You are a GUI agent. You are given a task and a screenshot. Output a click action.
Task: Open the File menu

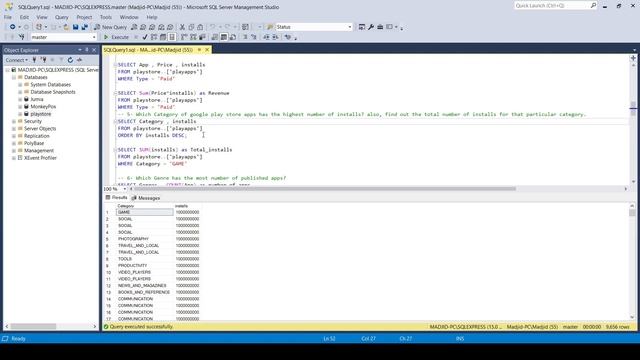click(8, 17)
